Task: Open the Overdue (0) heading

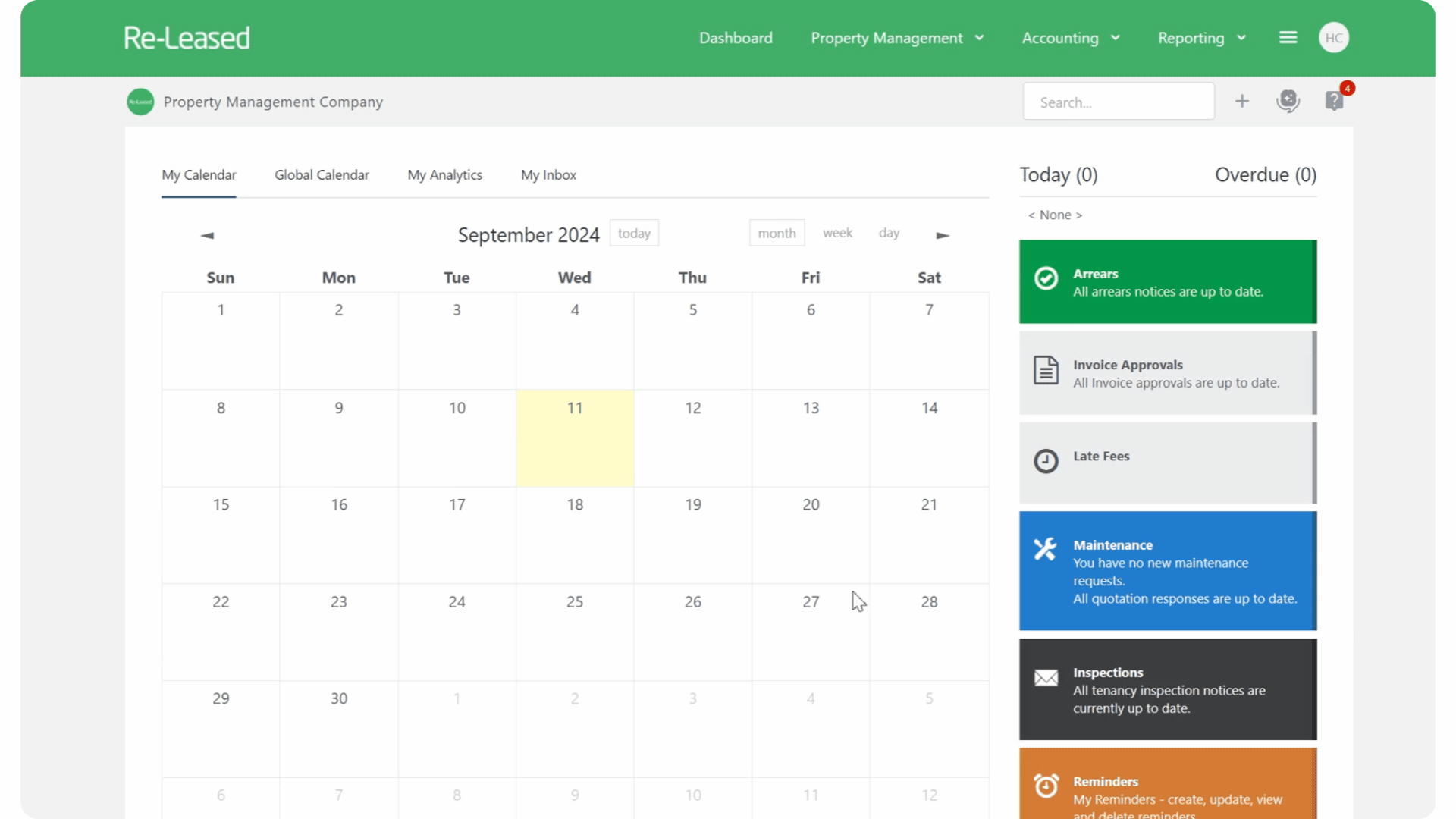Action: click(x=1266, y=175)
